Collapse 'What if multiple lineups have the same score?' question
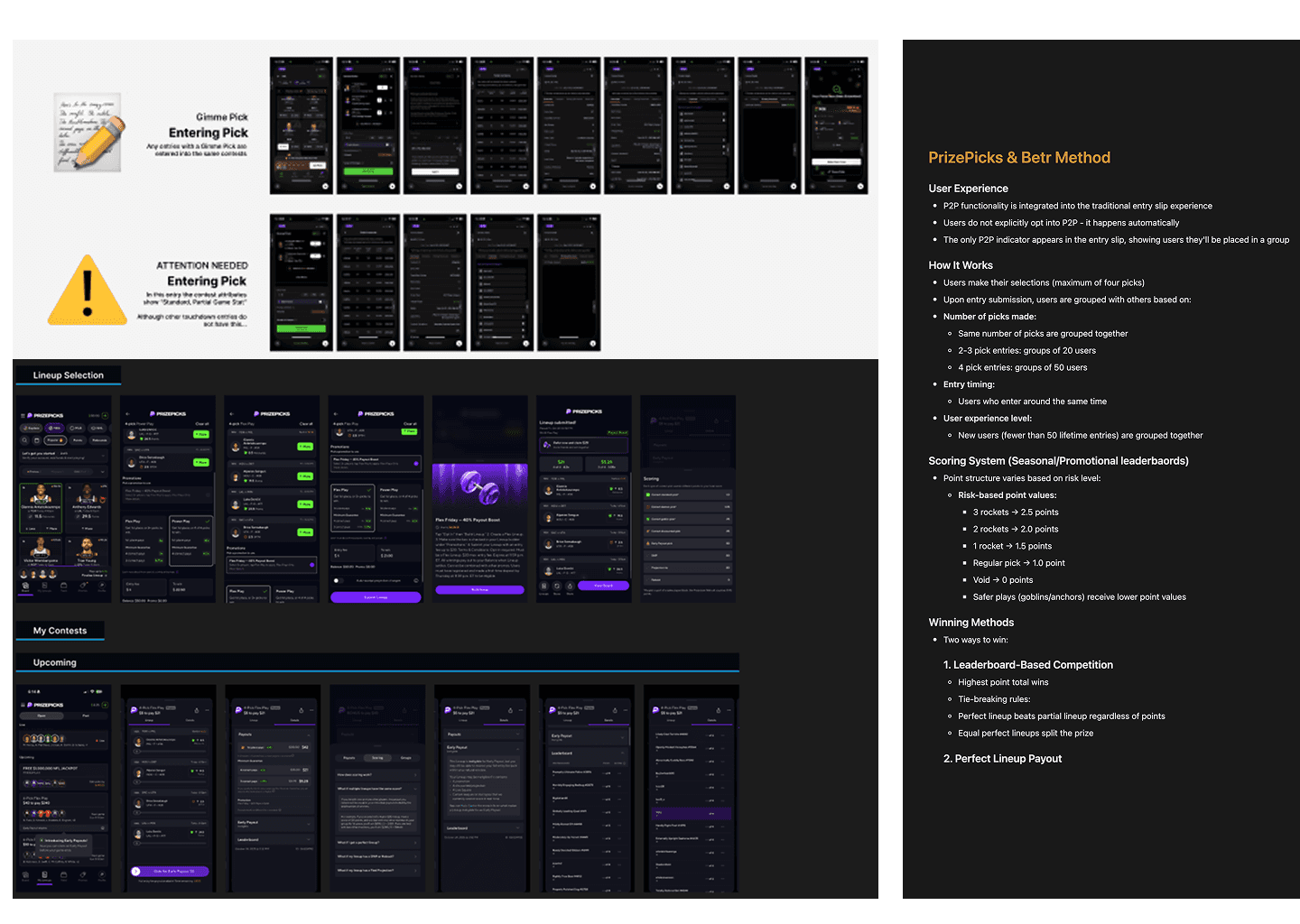Screen dimensions: 1300x924 coord(377,789)
